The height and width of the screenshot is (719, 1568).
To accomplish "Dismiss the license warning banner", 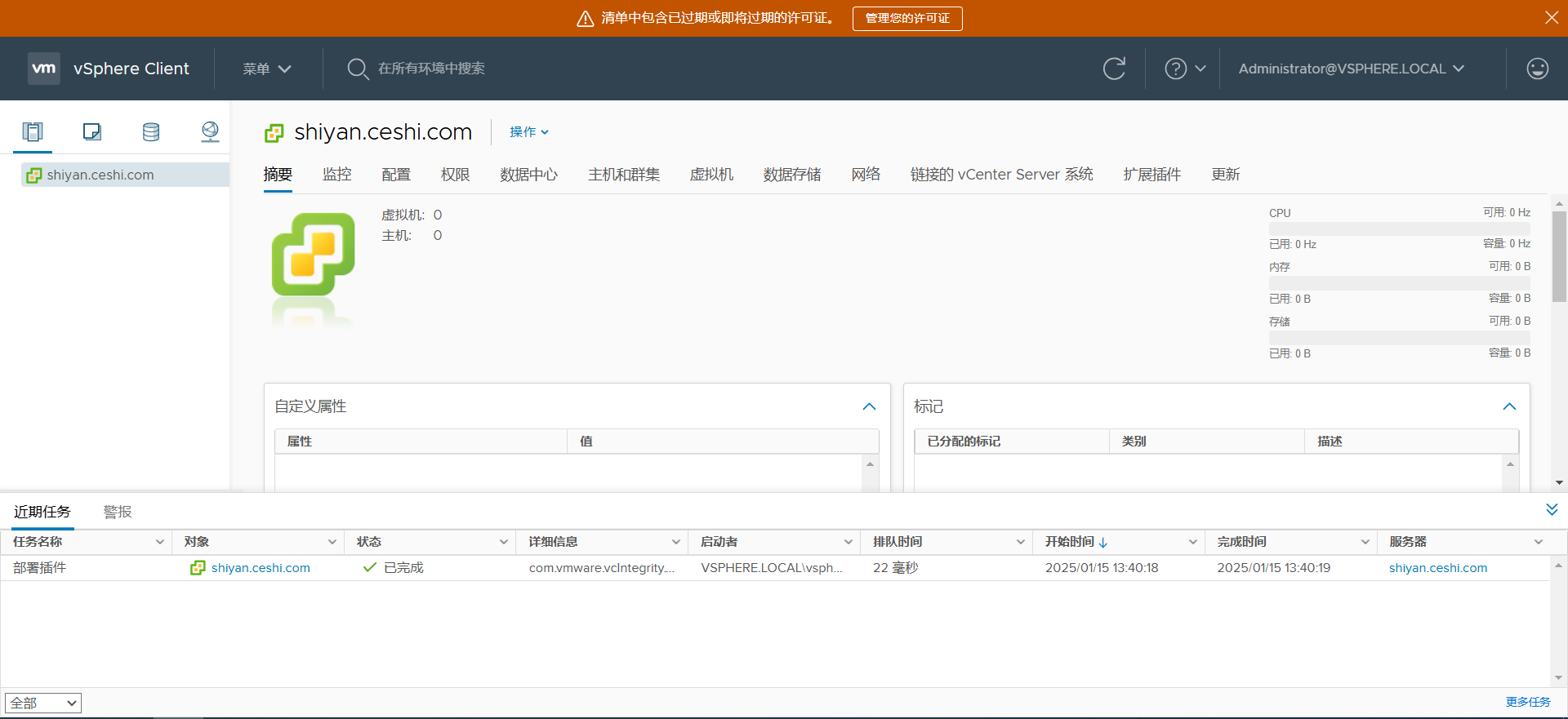I will point(1552,18).
